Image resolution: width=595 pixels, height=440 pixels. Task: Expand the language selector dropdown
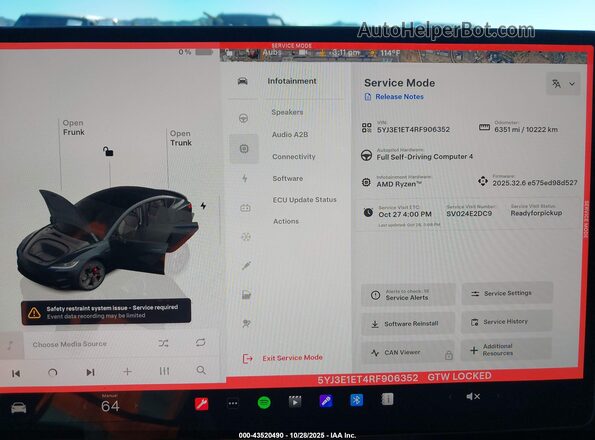point(563,84)
